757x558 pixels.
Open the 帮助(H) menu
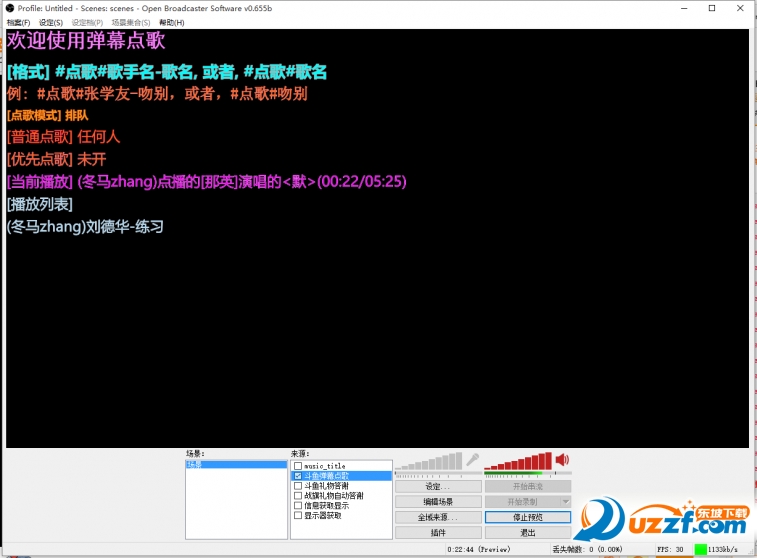point(172,22)
